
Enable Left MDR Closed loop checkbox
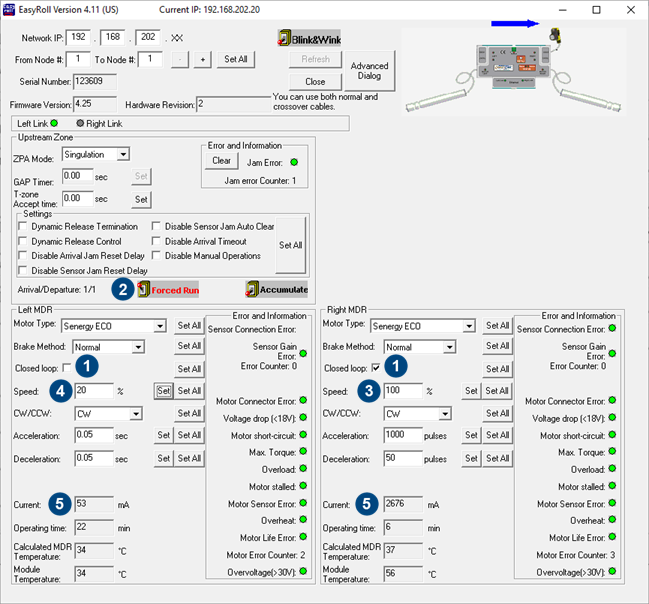(67, 368)
